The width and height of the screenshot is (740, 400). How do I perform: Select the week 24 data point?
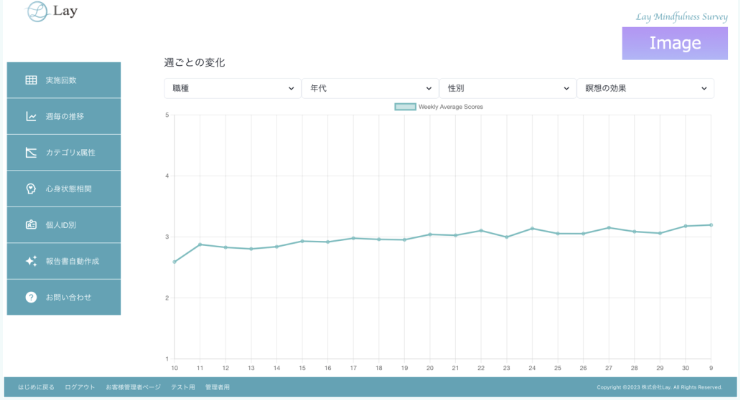pyautogui.click(x=532, y=228)
